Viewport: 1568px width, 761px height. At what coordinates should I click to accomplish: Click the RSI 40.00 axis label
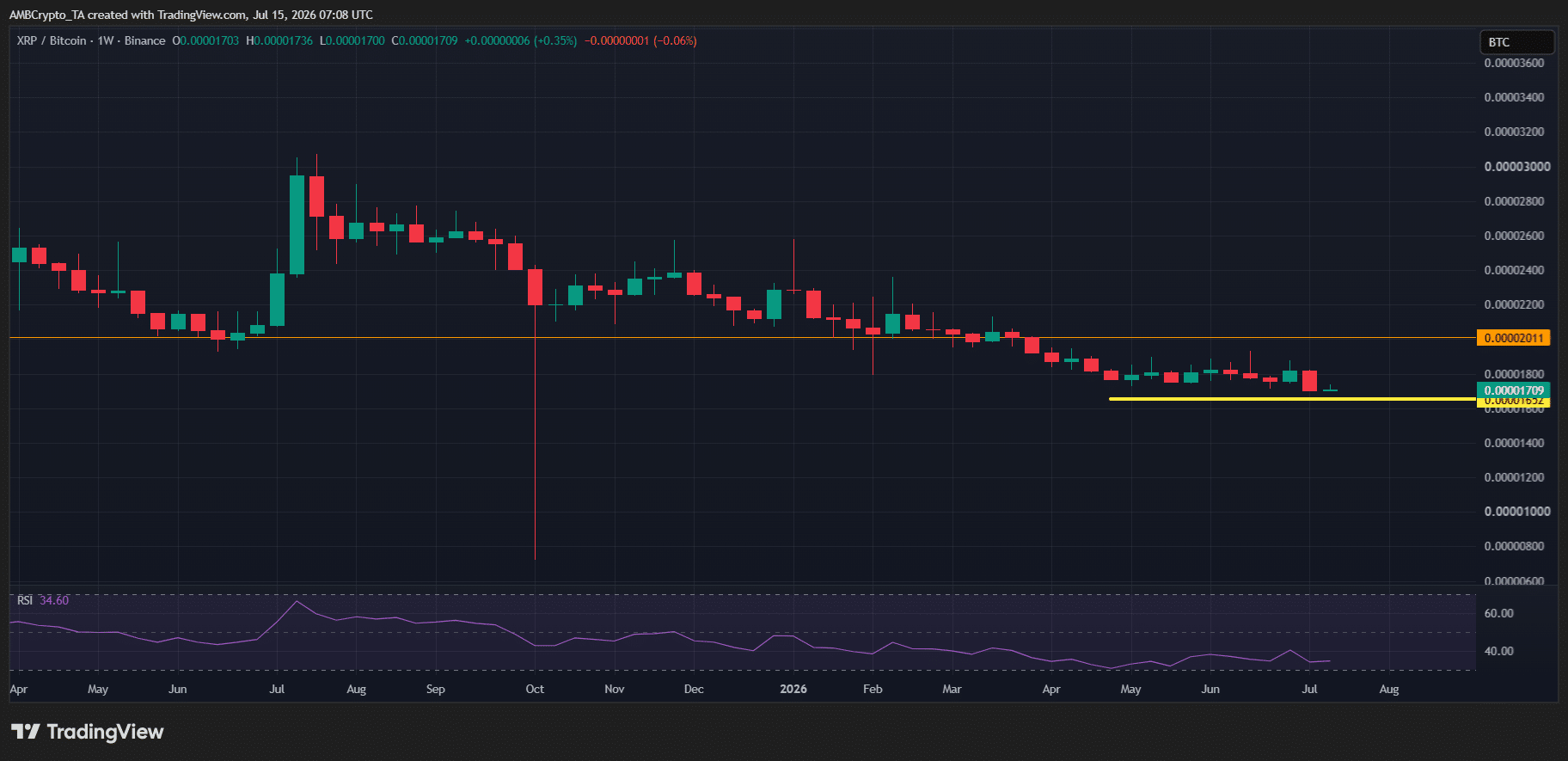pyautogui.click(x=1498, y=651)
